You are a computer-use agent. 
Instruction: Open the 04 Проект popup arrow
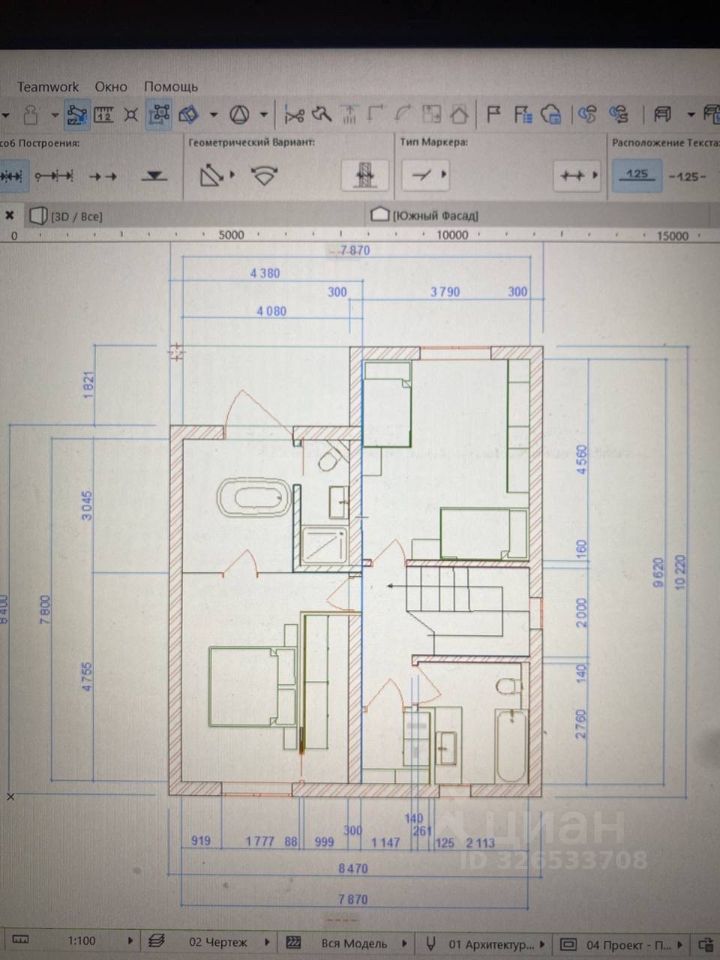(x=680, y=945)
